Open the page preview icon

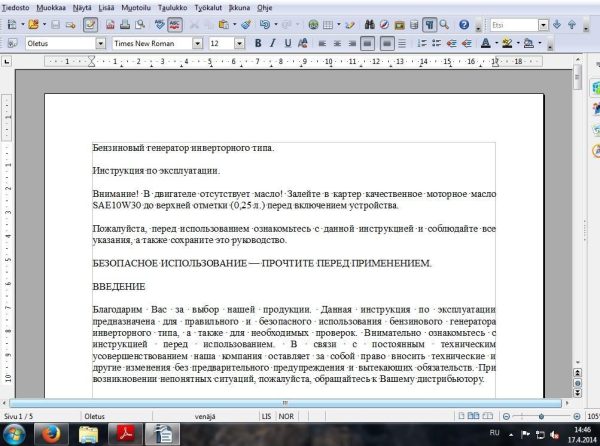pyautogui.click(x=140, y=25)
